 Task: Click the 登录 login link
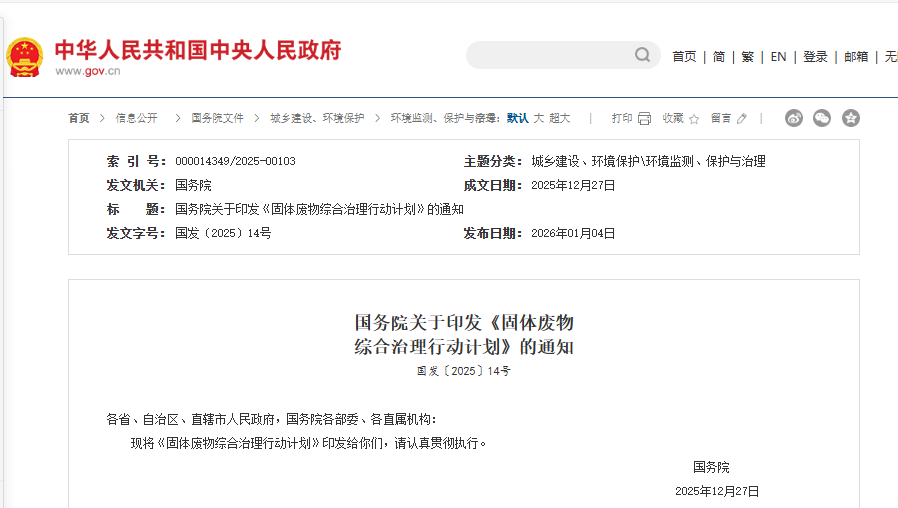(815, 57)
